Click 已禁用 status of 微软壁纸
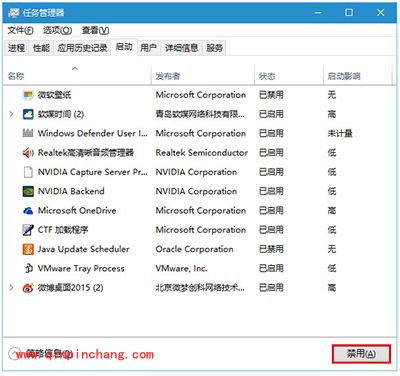 (x=271, y=95)
